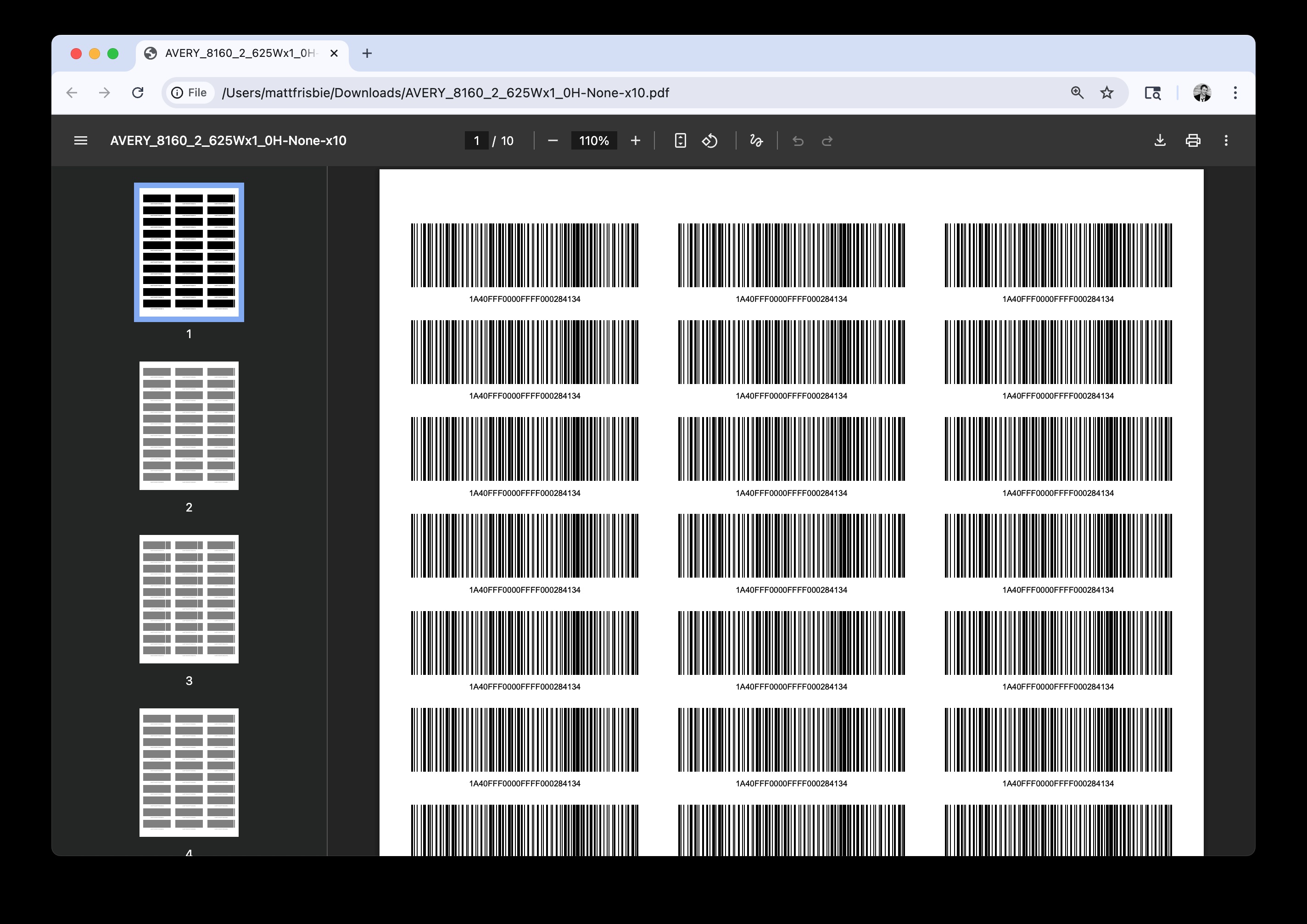Open a new browser tab
The image size is (1307, 924).
(367, 54)
